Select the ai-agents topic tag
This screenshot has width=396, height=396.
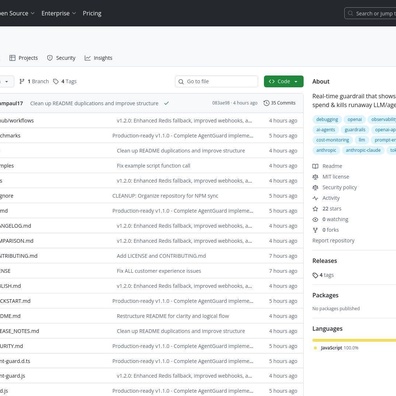pyautogui.click(x=326, y=130)
